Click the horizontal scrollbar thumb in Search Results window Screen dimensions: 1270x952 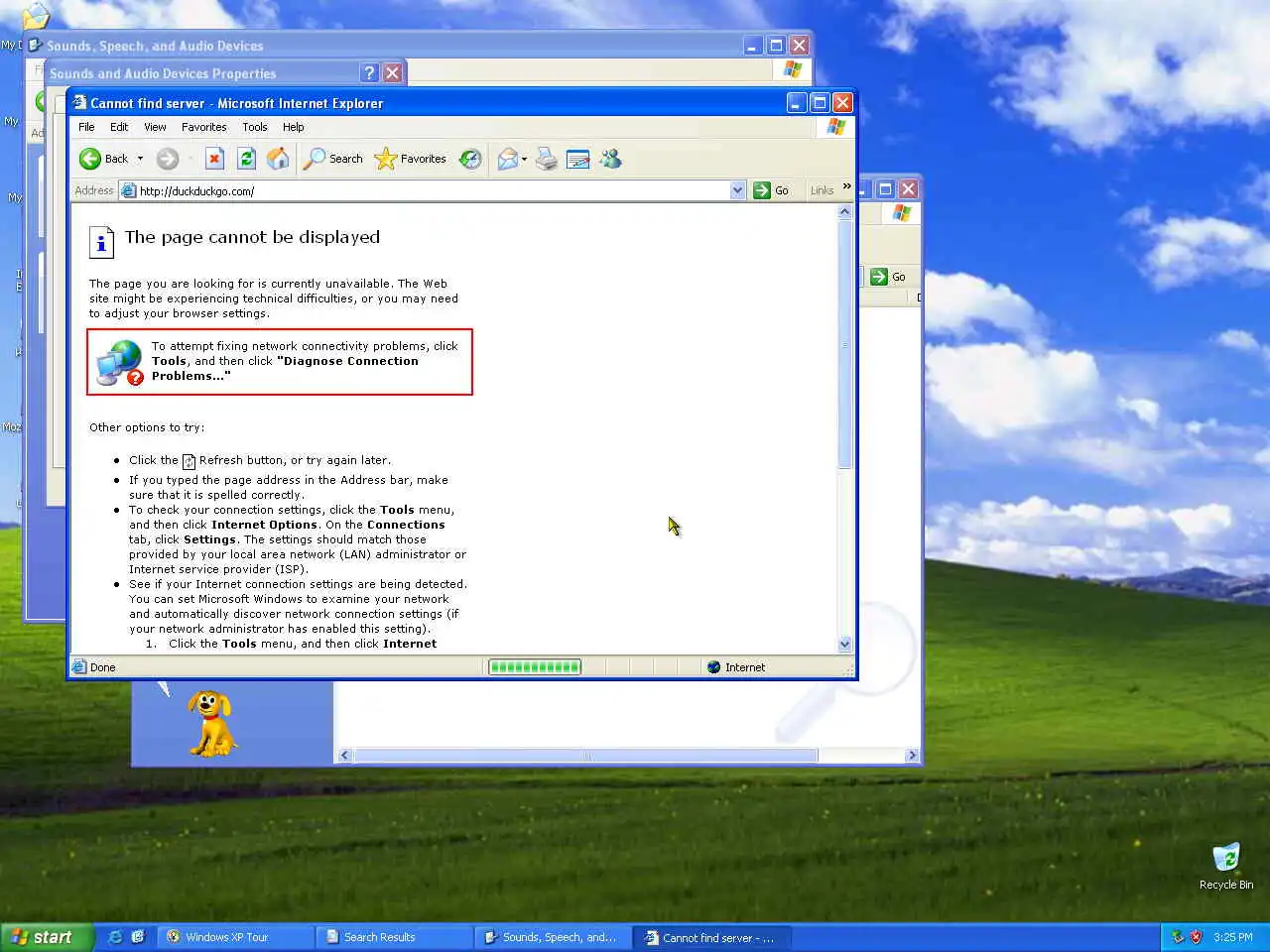point(585,756)
